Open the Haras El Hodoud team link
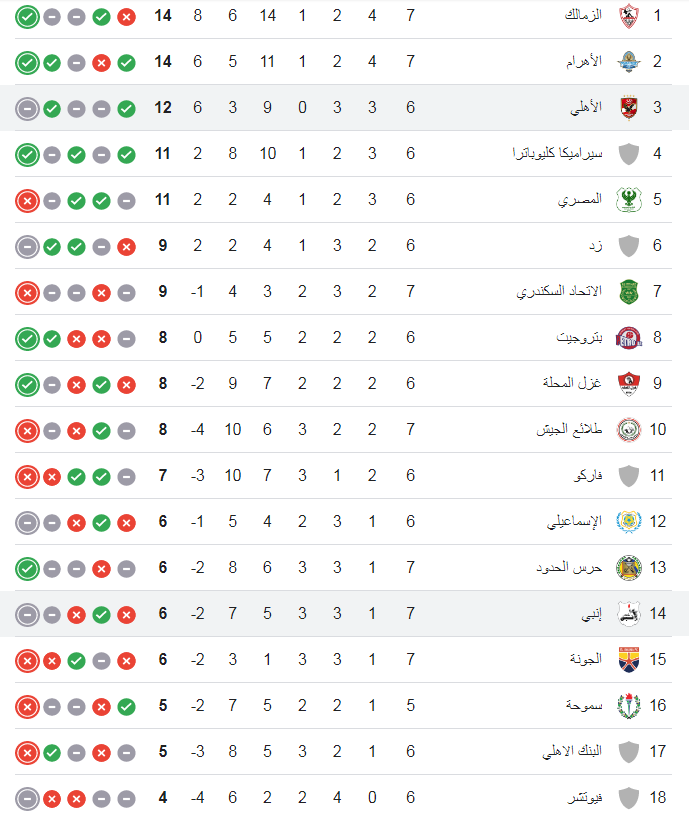Screen dimensions: 689x829 569,567
